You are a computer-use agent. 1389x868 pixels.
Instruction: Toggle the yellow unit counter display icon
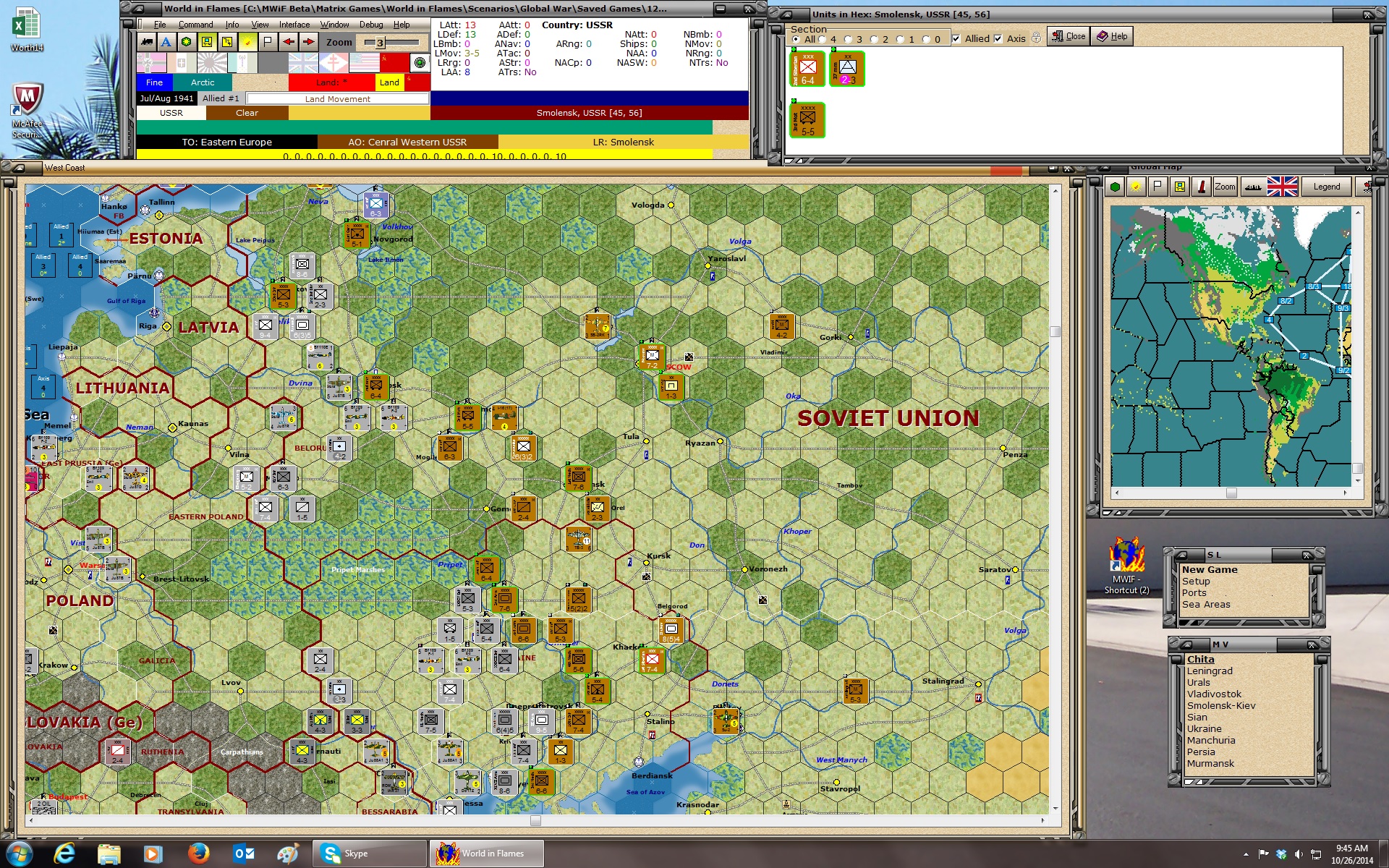pyautogui.click(x=207, y=42)
